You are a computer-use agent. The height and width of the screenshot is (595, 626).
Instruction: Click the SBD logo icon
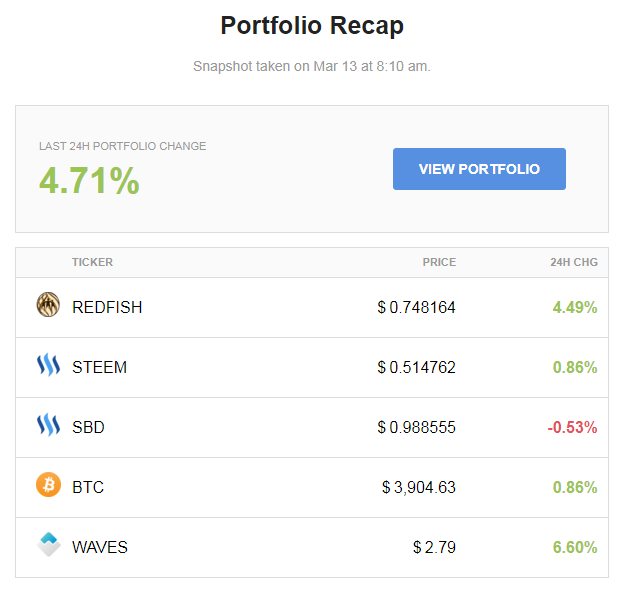click(x=48, y=424)
